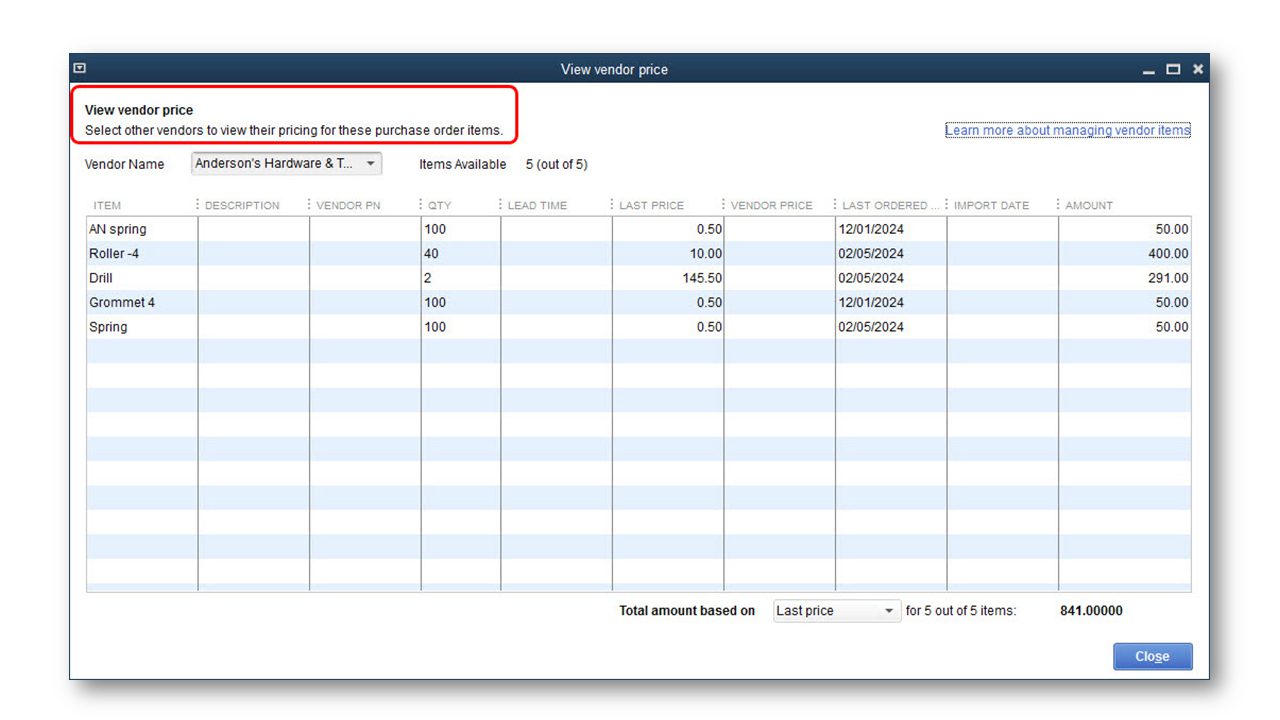Screen dimensions: 1280x720
Task: Click the VENDOR PN column header
Action: pyautogui.click(x=348, y=206)
